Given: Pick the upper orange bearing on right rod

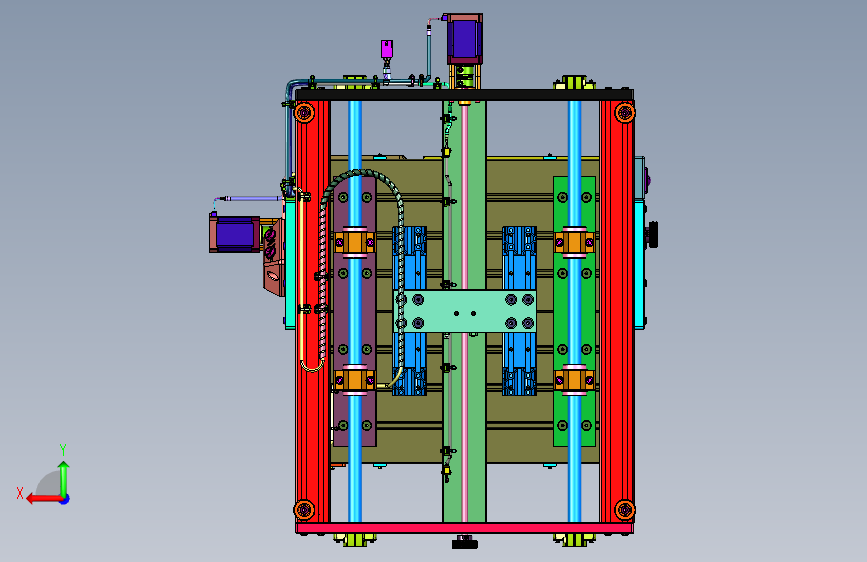Looking at the screenshot, I should [x=574, y=242].
